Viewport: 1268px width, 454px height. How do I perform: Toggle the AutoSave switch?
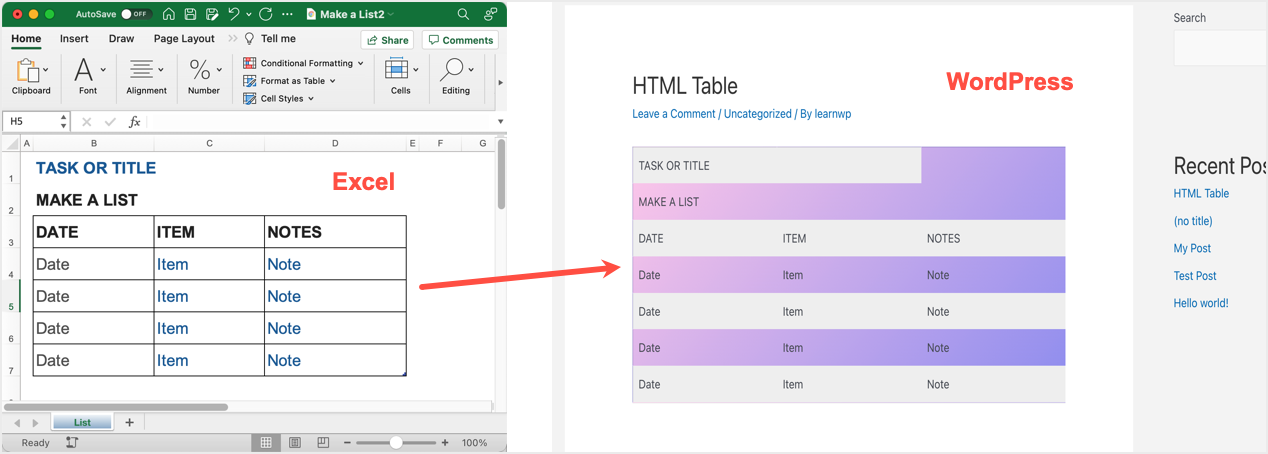135,15
